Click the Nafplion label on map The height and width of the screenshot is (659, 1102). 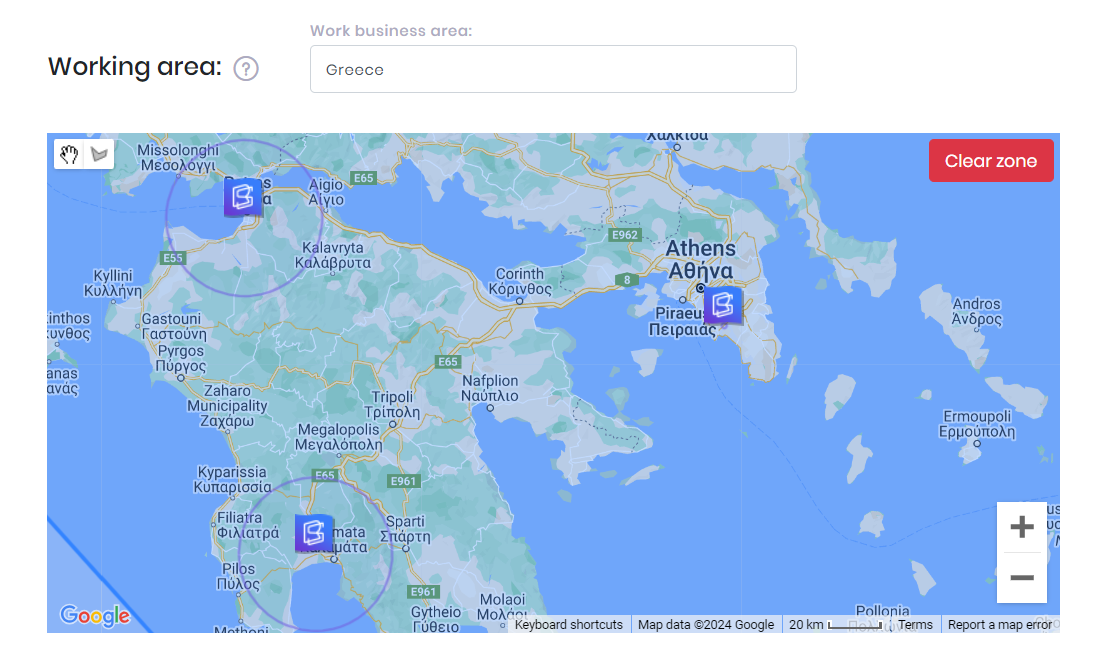click(490, 388)
